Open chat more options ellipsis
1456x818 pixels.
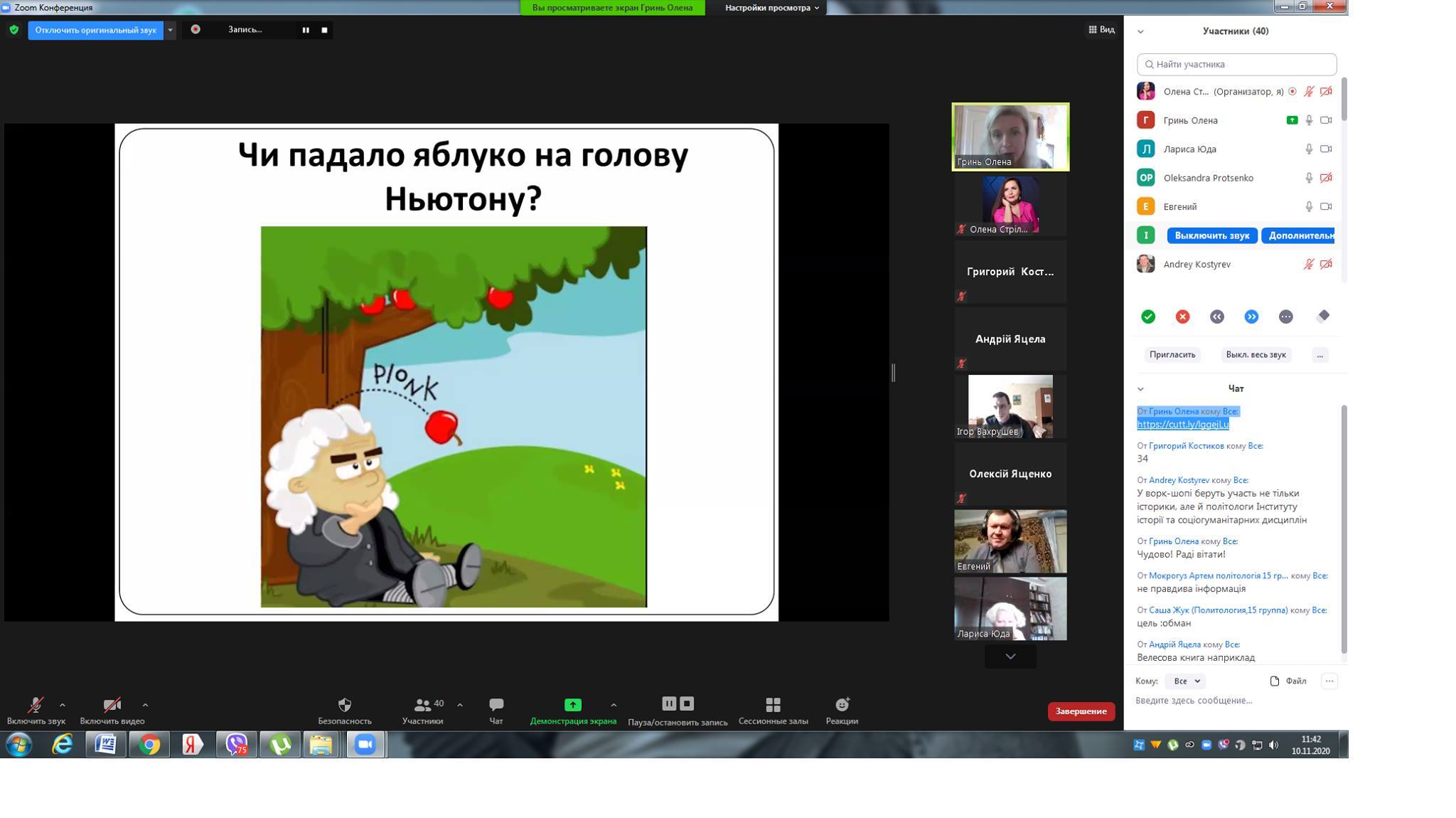click(x=1329, y=681)
